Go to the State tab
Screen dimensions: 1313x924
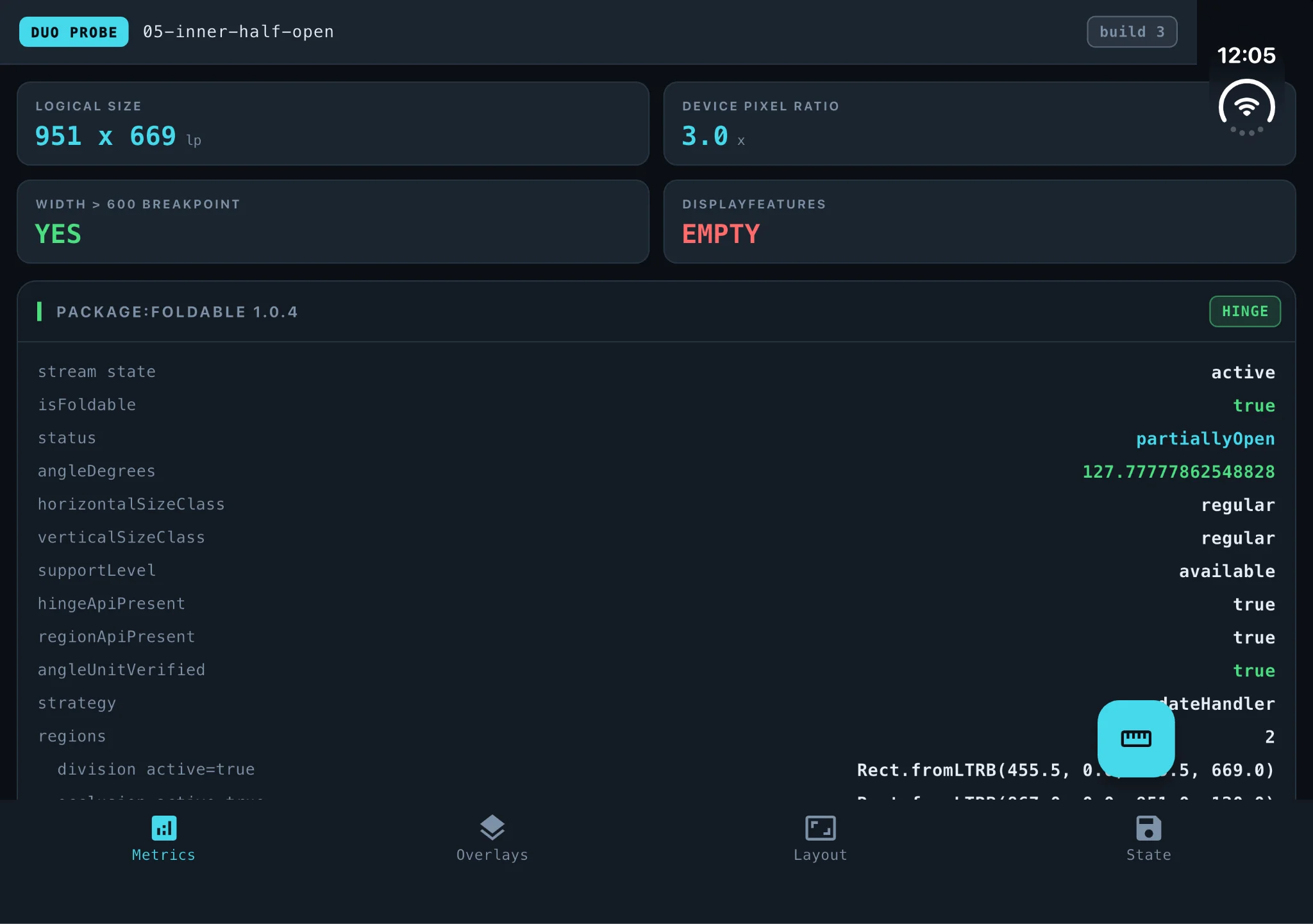(x=1148, y=838)
